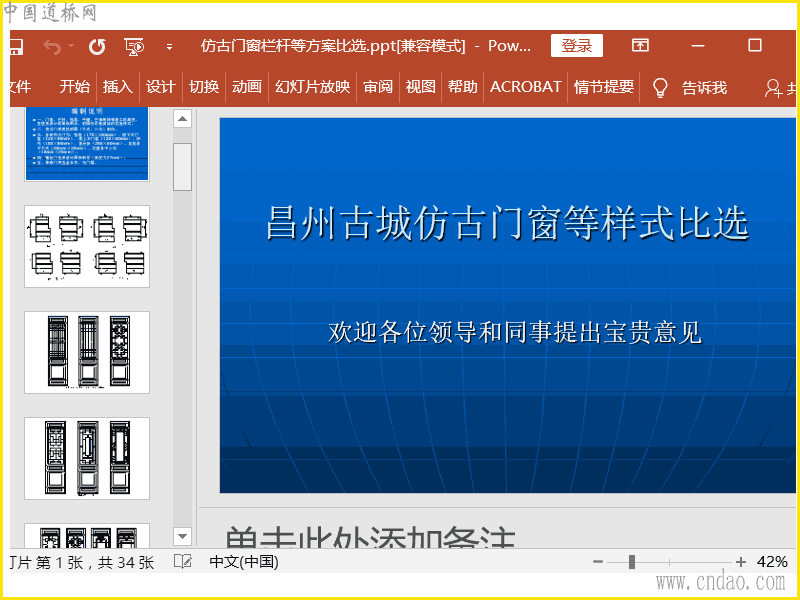Click the spell check icon in status bar
The image size is (800, 600).
183,562
